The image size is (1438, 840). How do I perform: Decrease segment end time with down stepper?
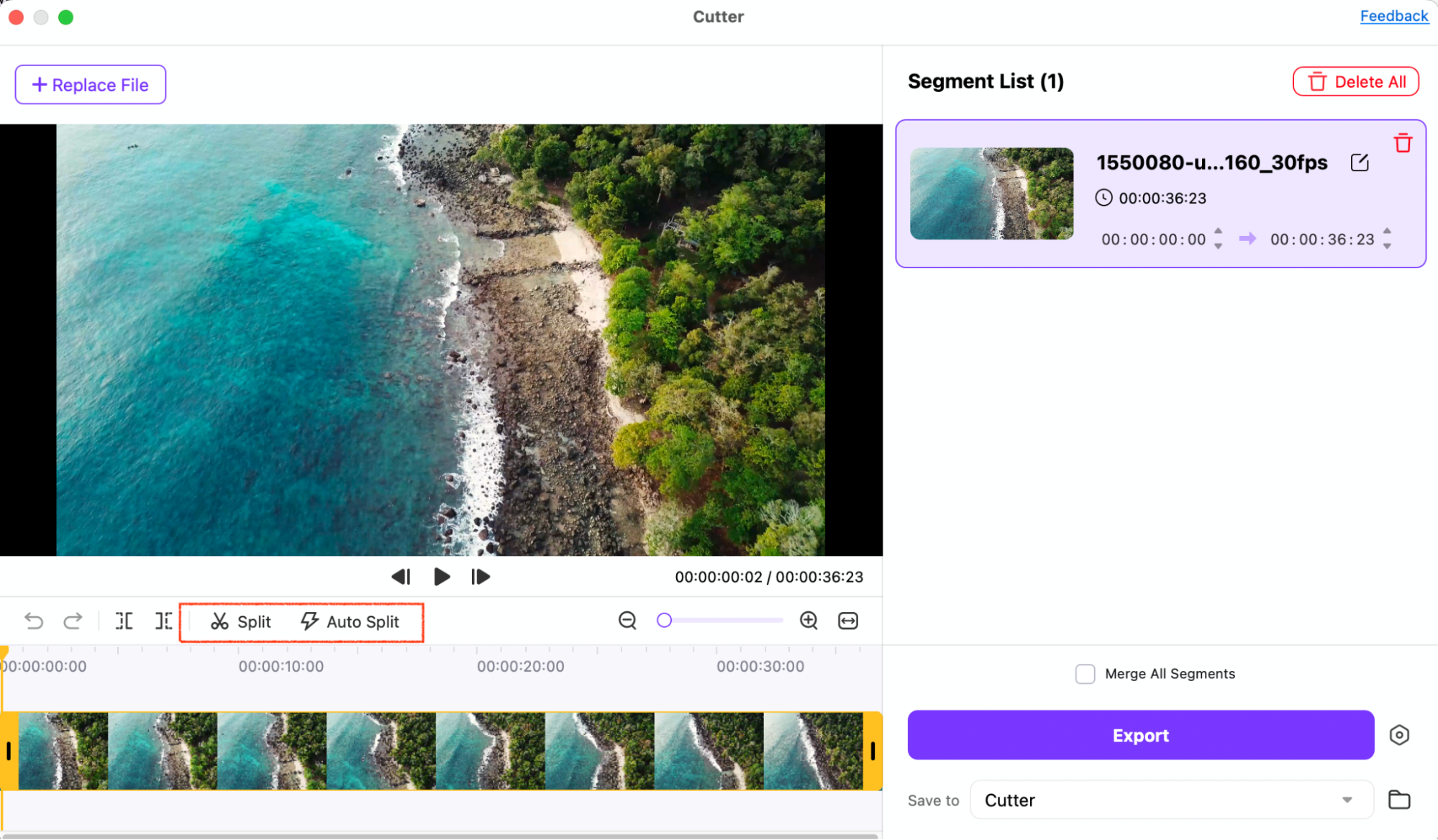click(x=1387, y=247)
